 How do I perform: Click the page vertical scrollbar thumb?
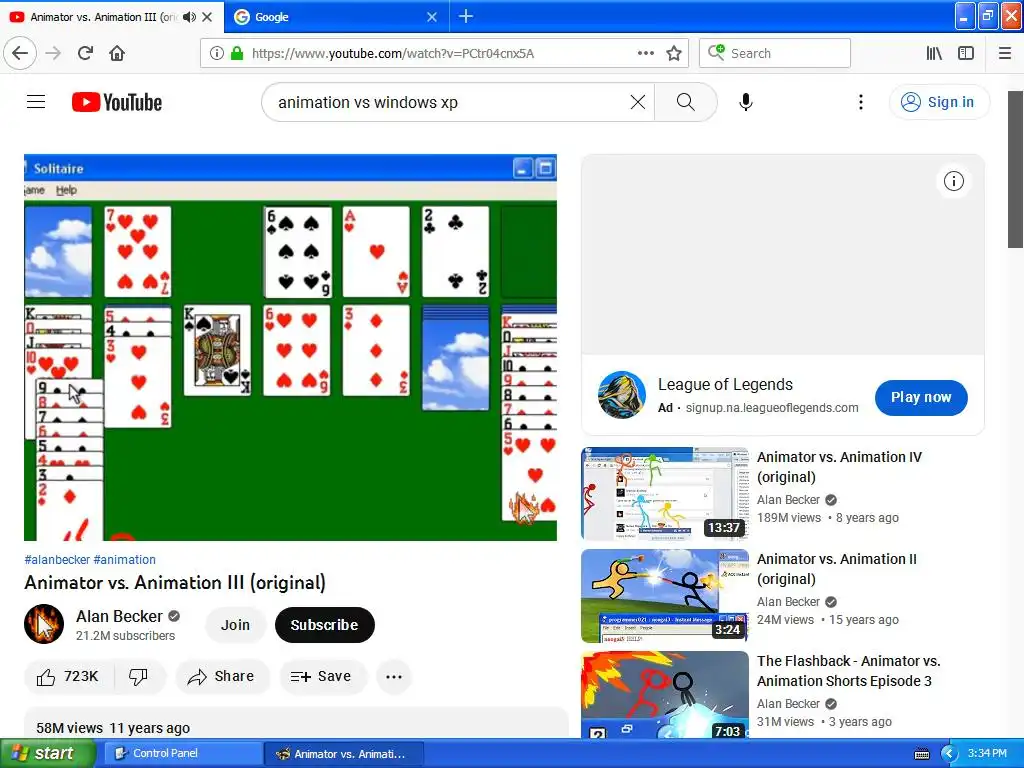click(x=1015, y=170)
